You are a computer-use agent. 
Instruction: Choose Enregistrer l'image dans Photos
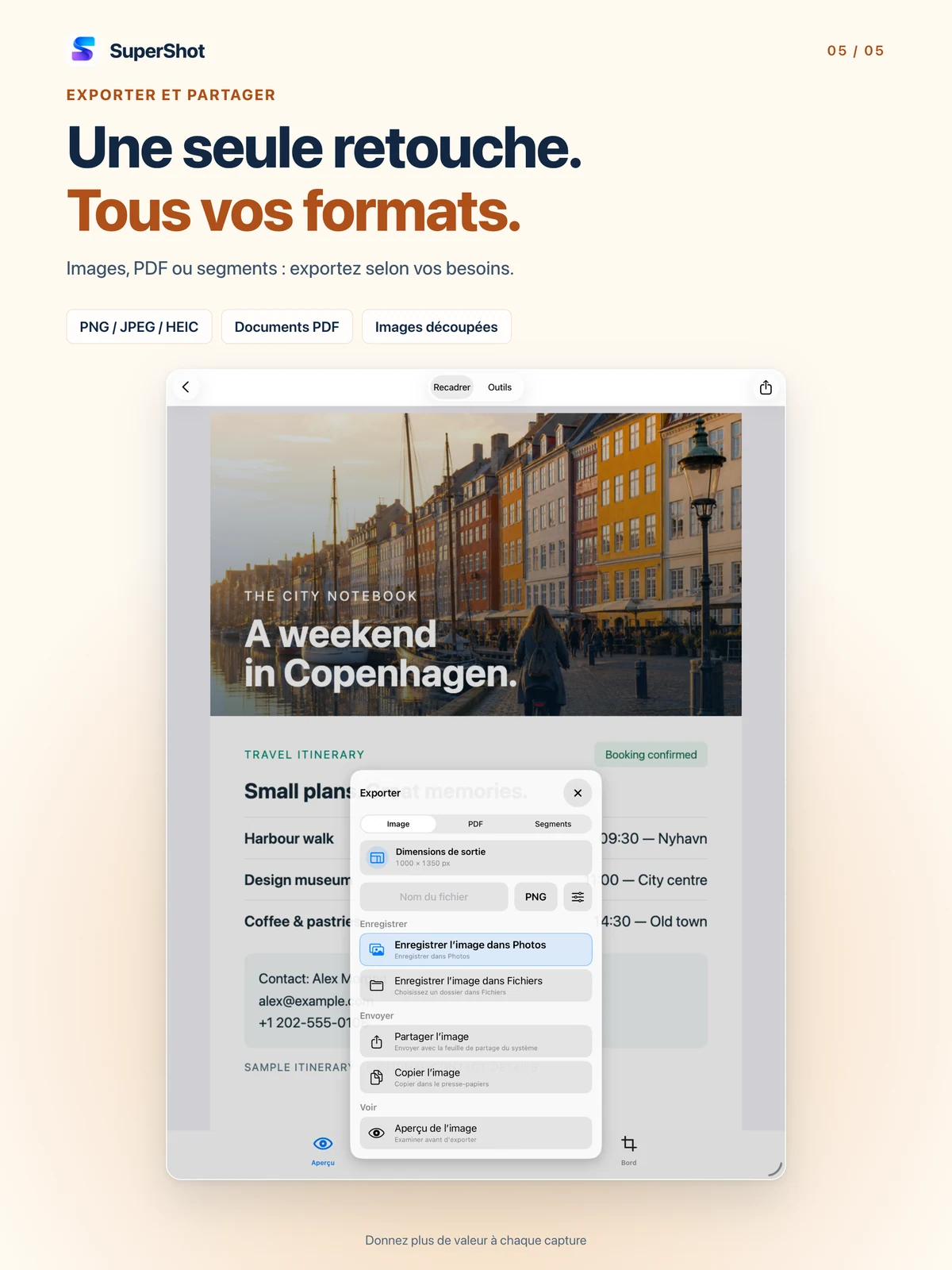click(x=476, y=949)
